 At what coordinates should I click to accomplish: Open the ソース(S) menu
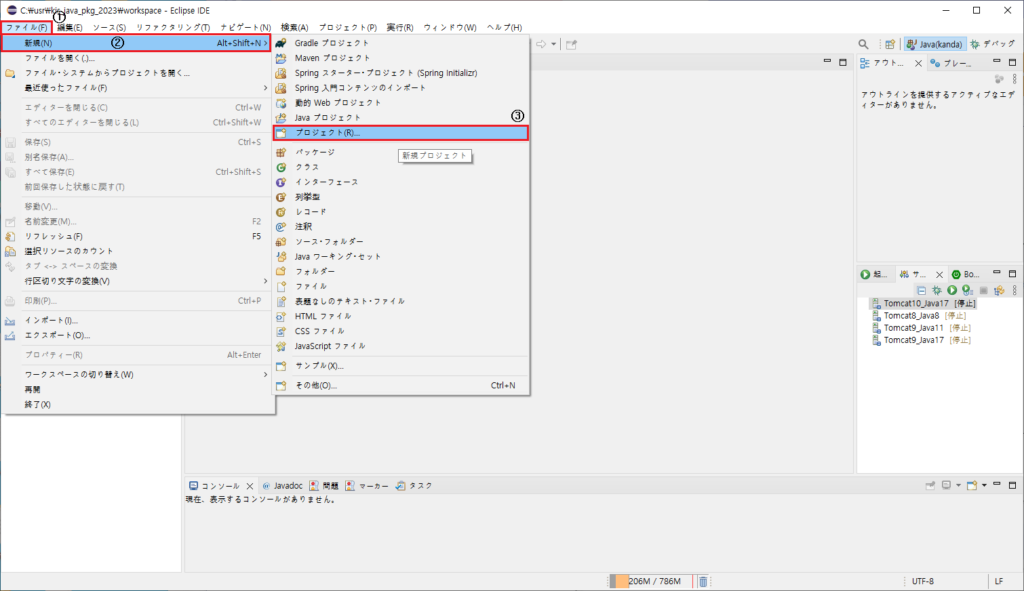pyautogui.click(x=109, y=27)
